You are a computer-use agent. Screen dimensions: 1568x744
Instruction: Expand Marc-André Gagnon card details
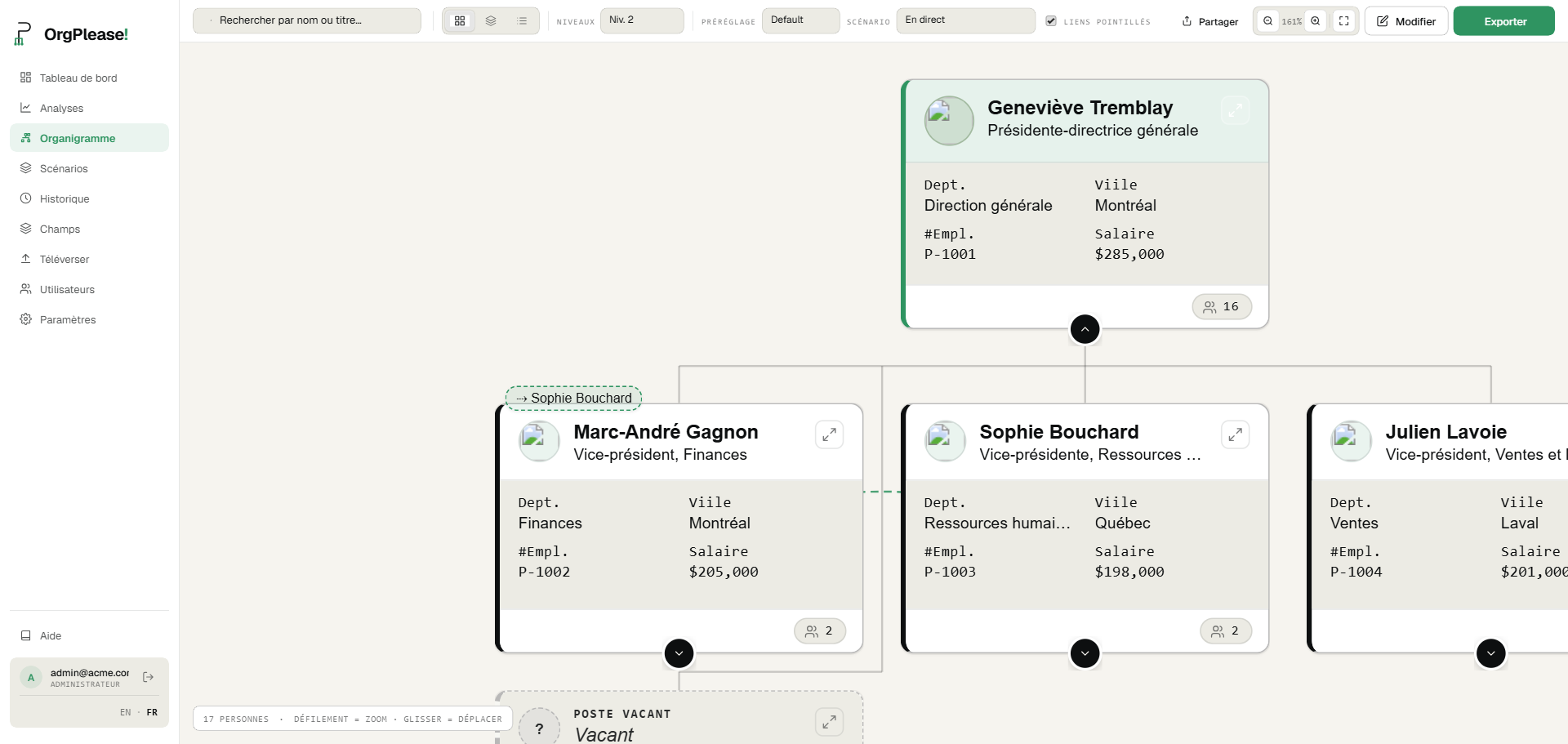coord(829,434)
